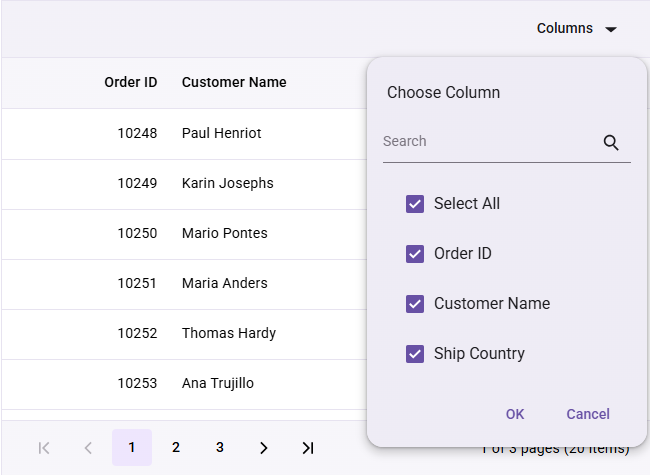Click order number 10250 cell
This screenshot has width=650, height=475.
(137, 233)
